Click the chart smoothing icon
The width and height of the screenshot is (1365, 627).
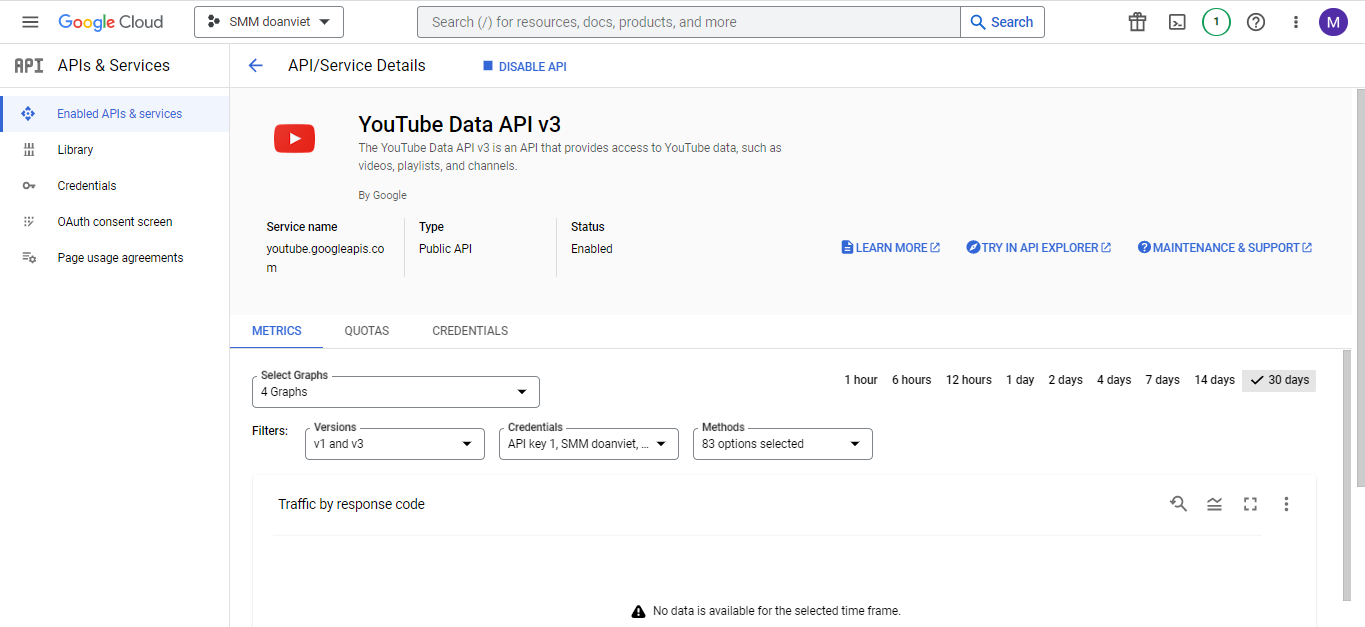point(1214,504)
